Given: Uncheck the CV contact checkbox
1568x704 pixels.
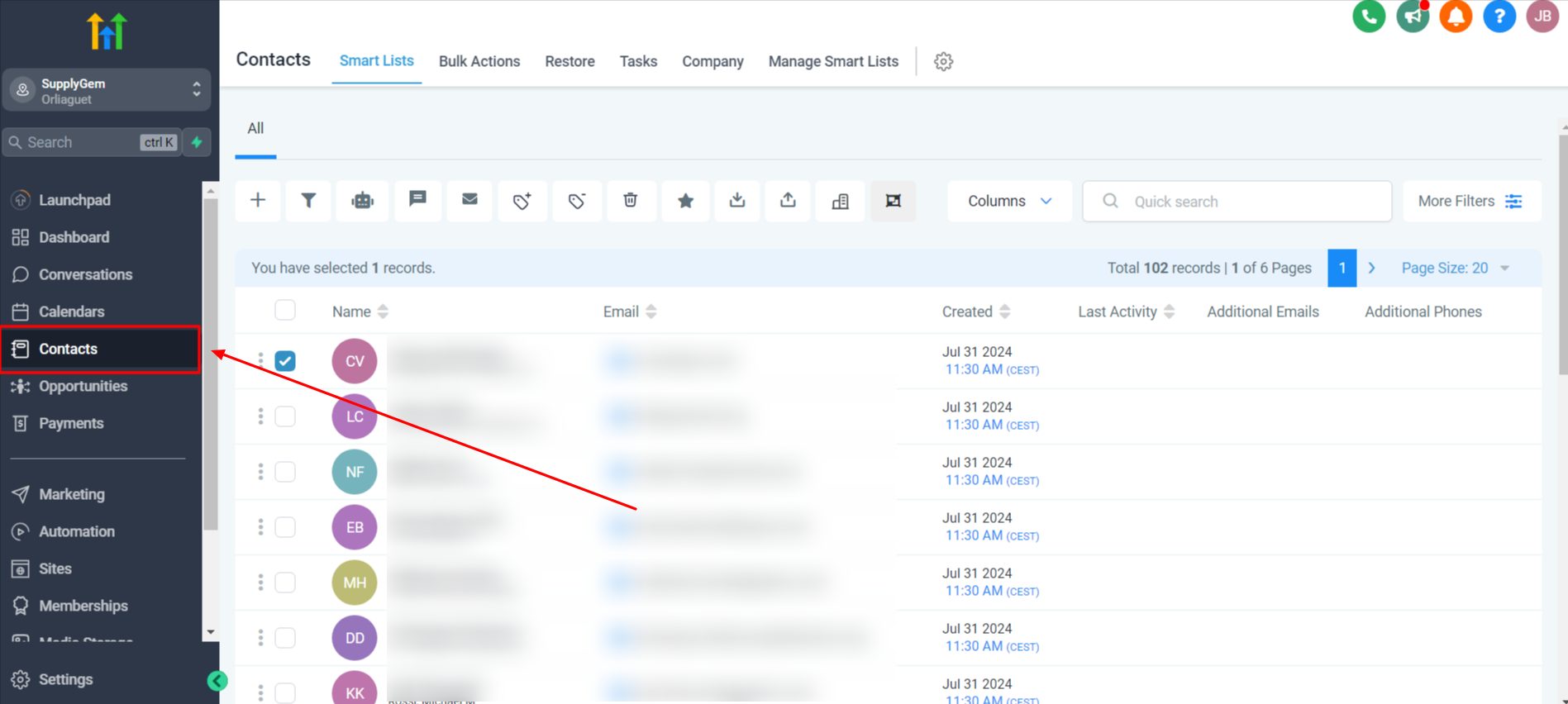Looking at the screenshot, I should 285,361.
